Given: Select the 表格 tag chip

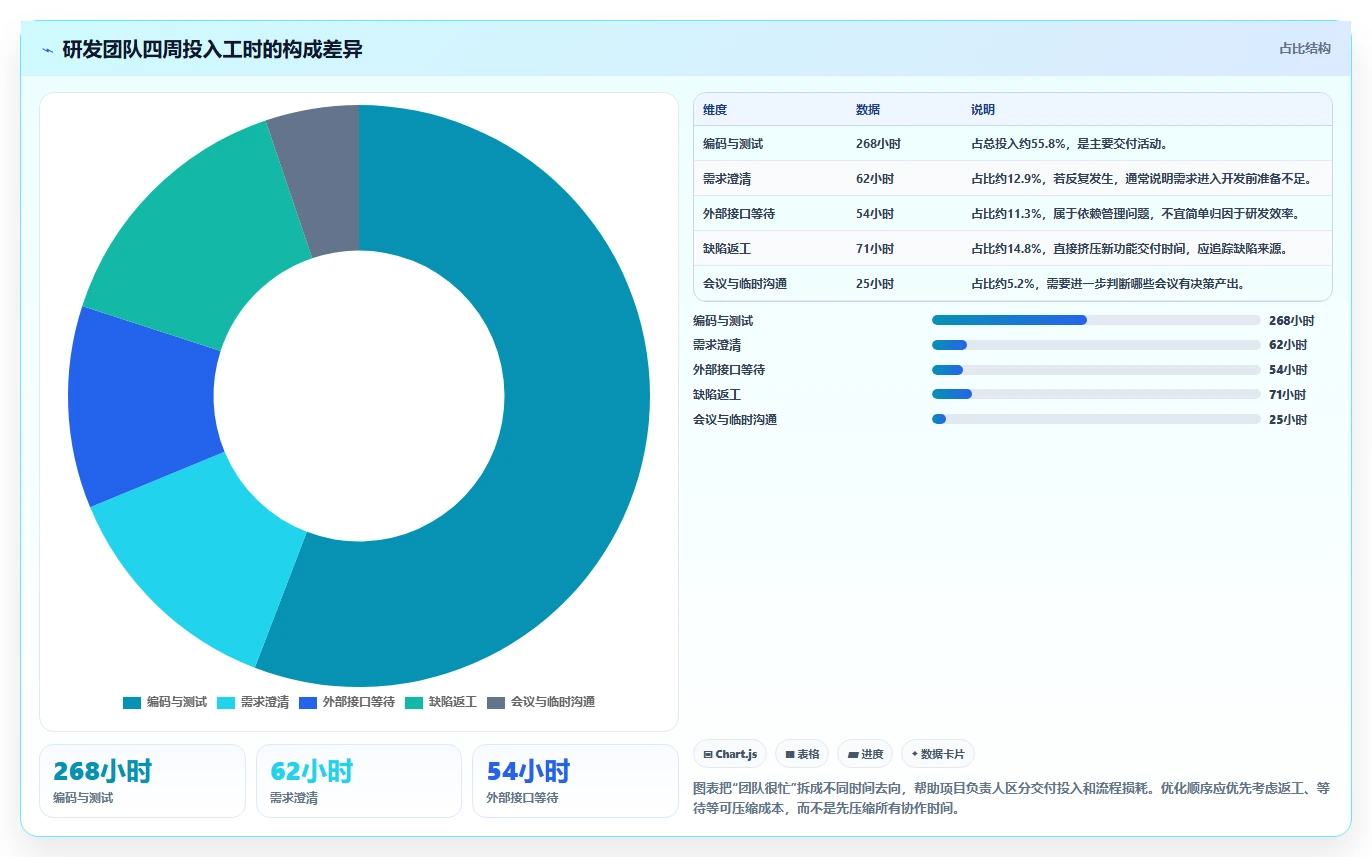Looking at the screenshot, I should pos(802,754).
